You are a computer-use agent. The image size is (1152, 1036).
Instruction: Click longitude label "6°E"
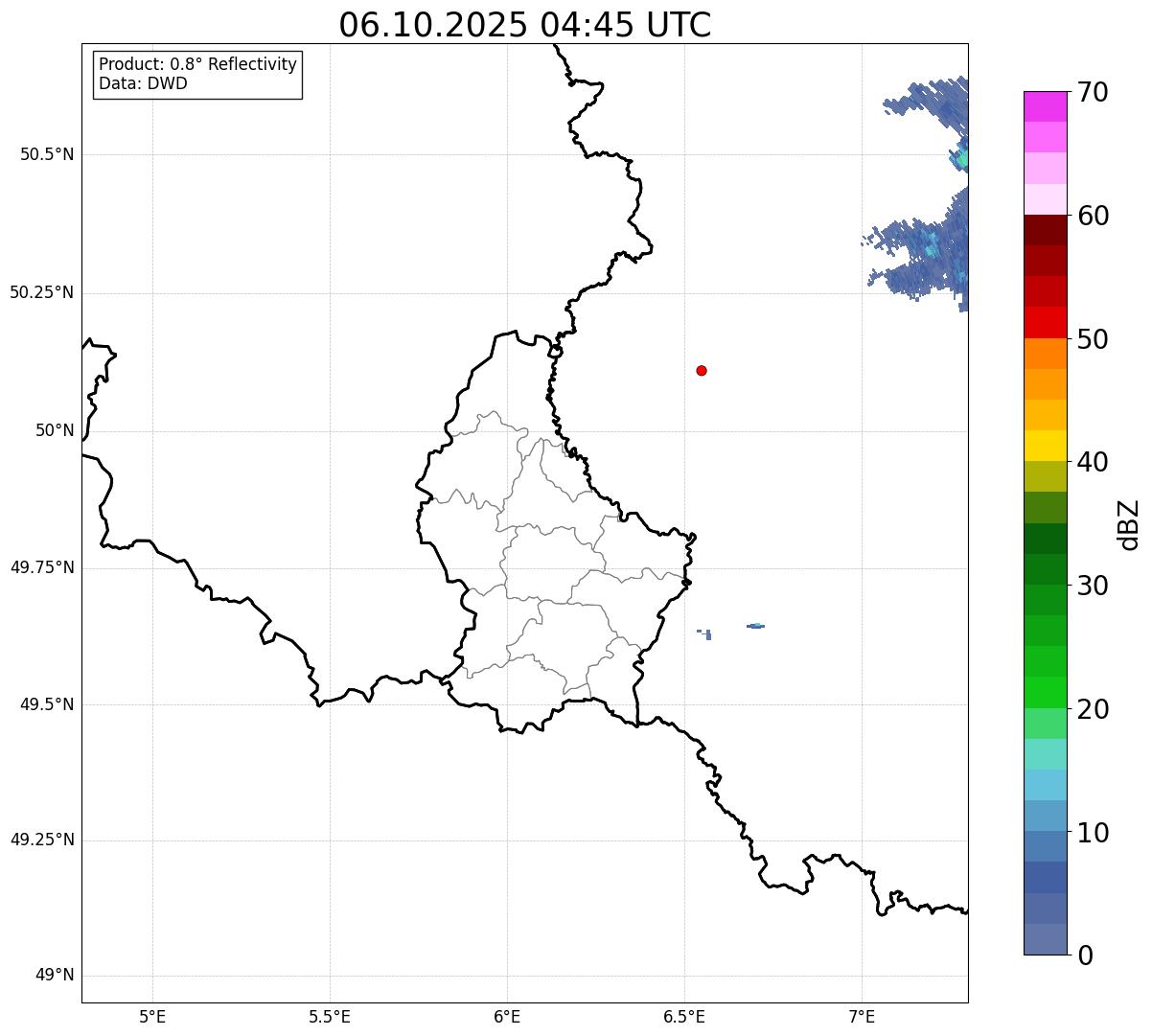[507, 1016]
